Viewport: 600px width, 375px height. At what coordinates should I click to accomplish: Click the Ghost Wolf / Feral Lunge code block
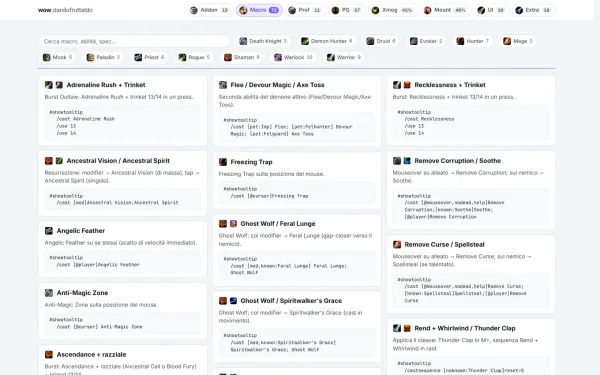click(297, 266)
